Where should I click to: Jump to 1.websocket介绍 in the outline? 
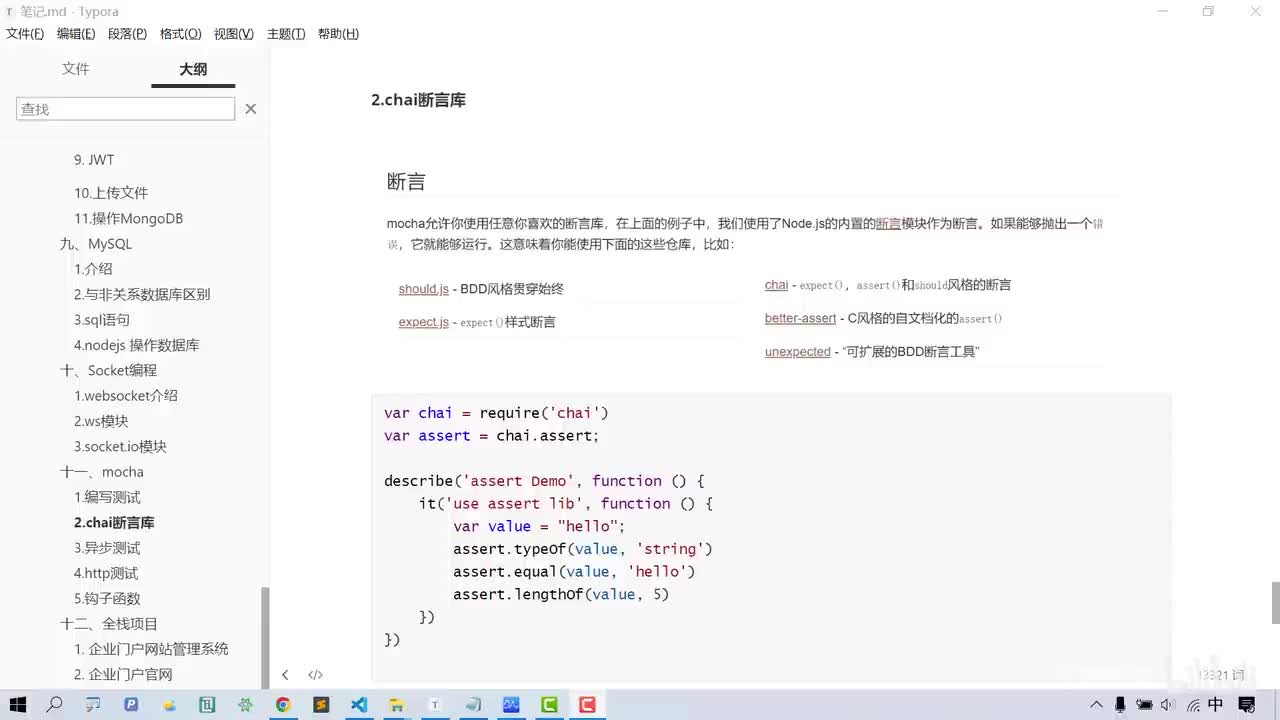click(x=126, y=396)
